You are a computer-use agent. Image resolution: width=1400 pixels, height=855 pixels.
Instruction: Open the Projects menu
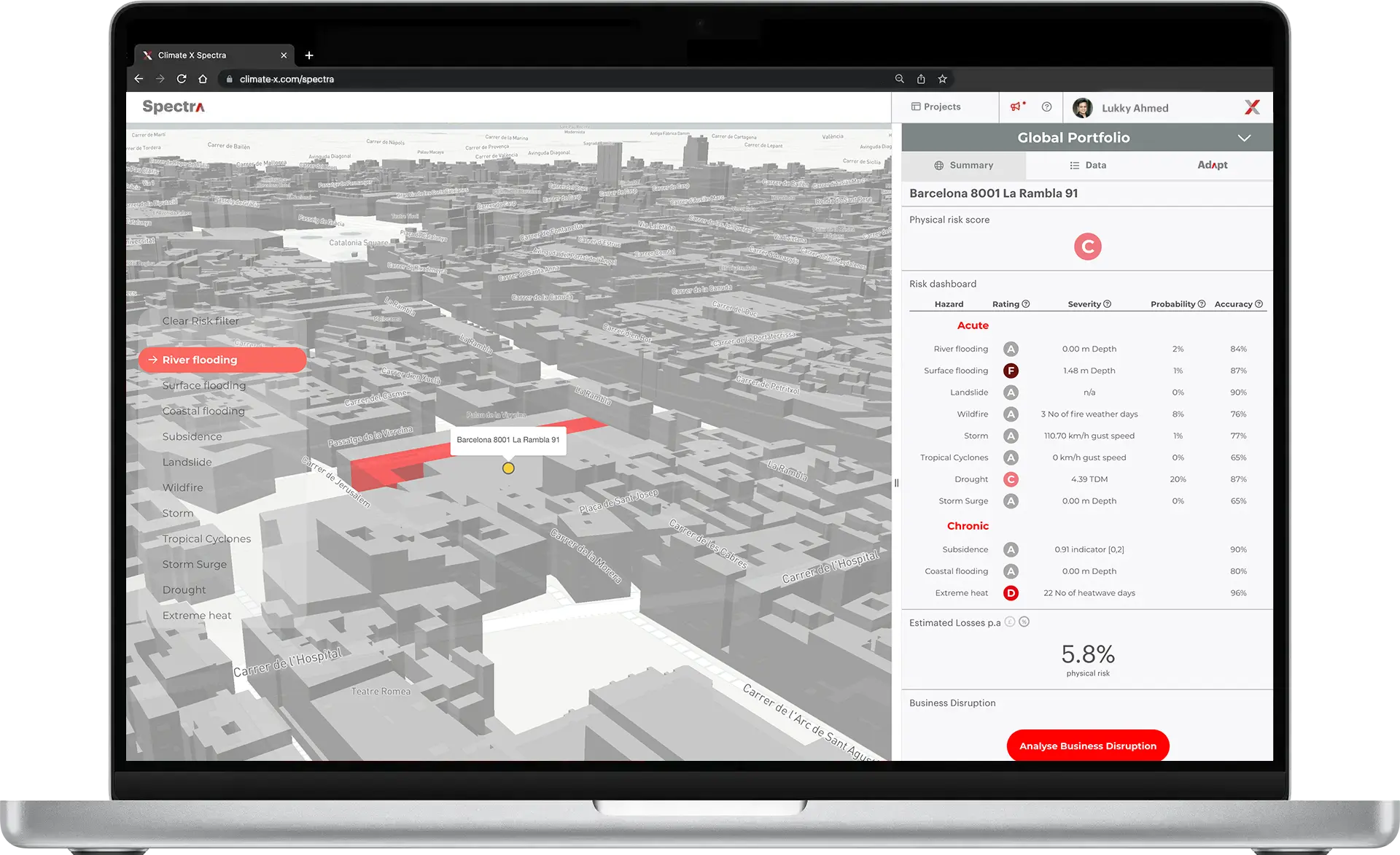pos(936,107)
